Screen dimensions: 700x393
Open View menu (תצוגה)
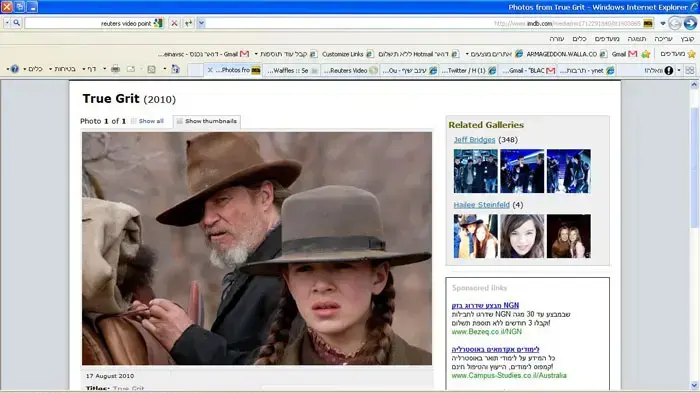click(x=637, y=39)
